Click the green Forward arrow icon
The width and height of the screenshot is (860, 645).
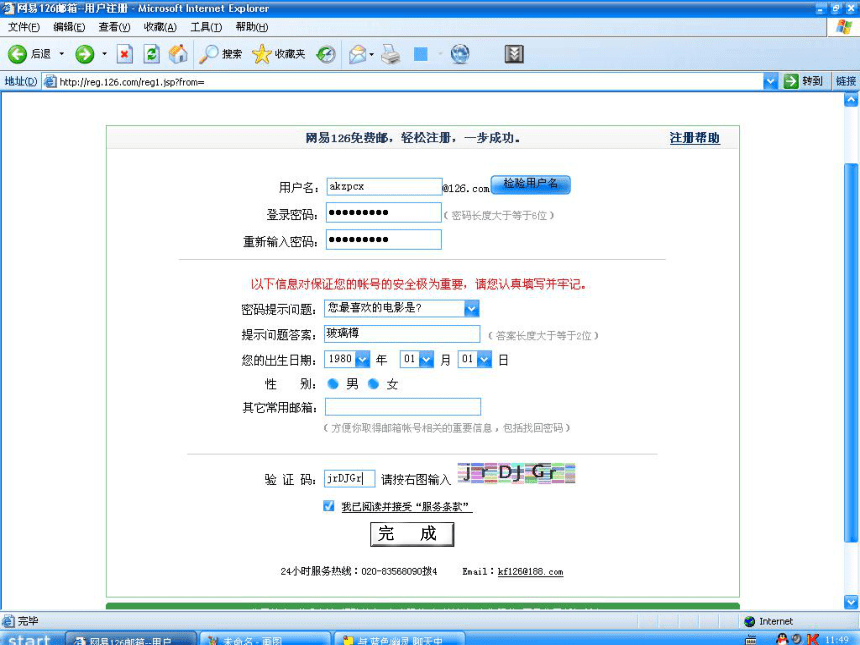[84, 54]
